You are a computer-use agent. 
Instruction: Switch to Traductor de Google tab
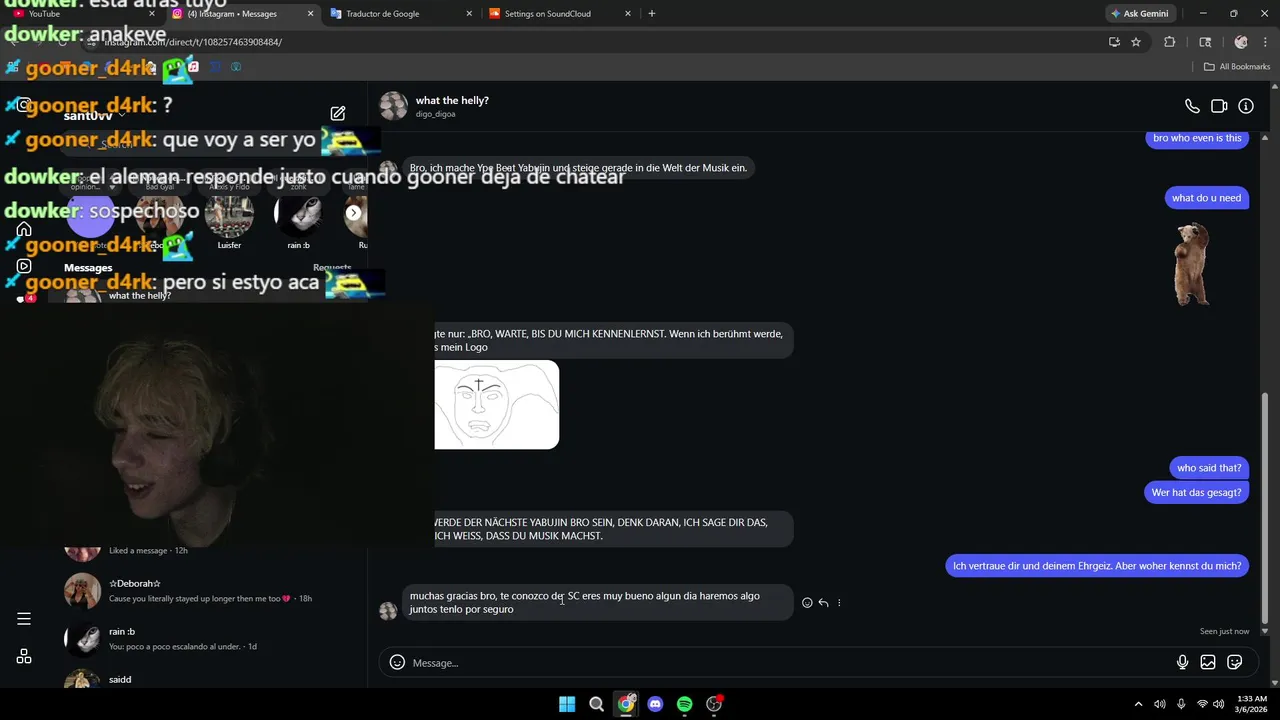pyautogui.click(x=401, y=14)
